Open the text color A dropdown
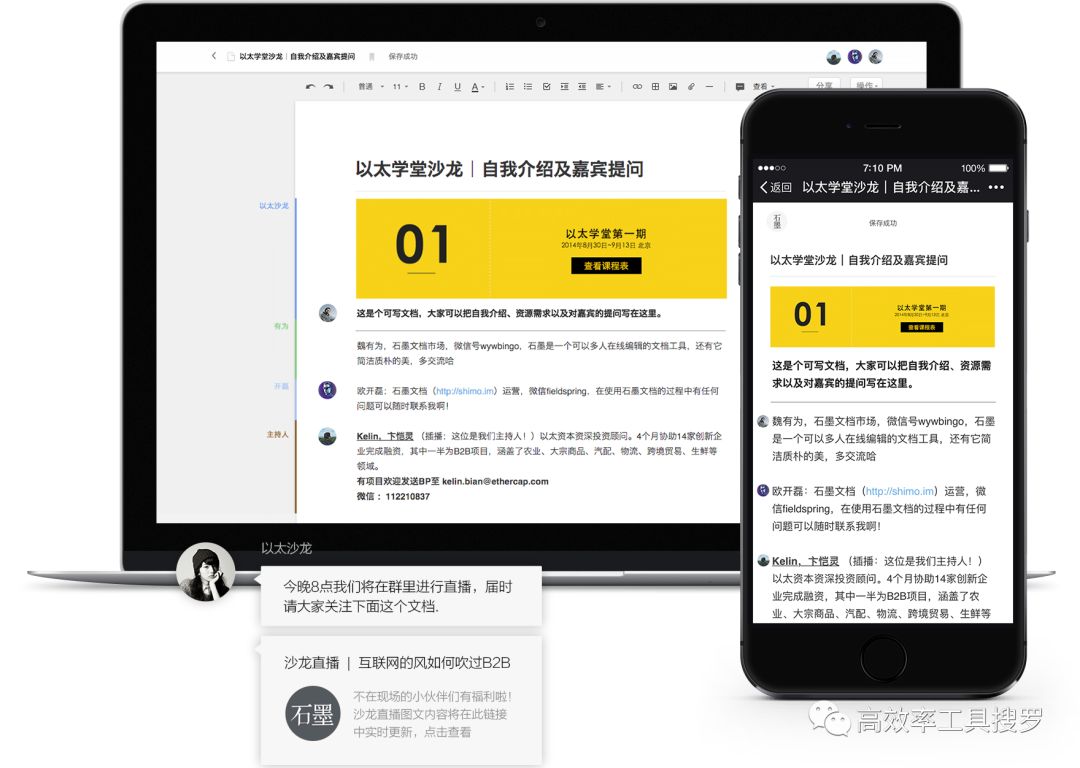 [478, 87]
